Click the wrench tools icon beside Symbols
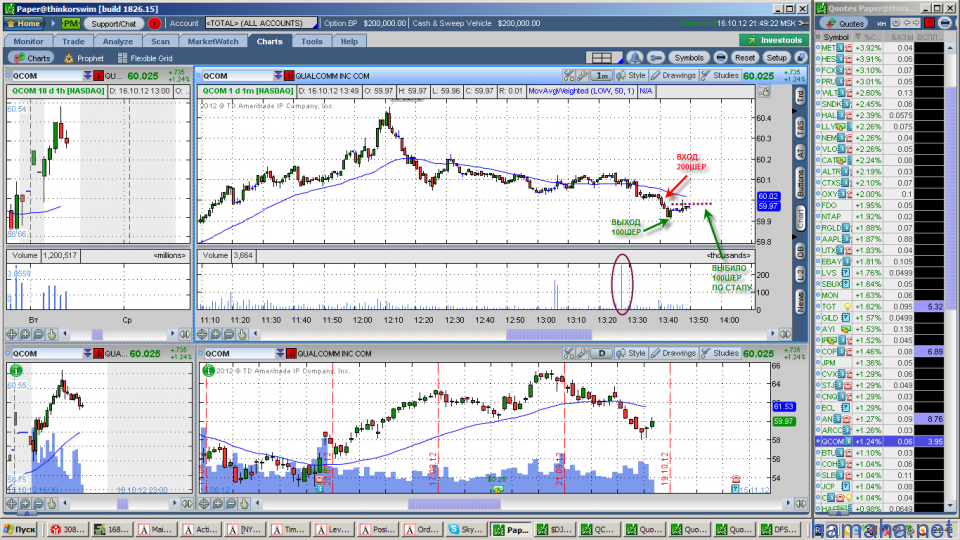The width and height of the screenshot is (960, 540). [656, 58]
